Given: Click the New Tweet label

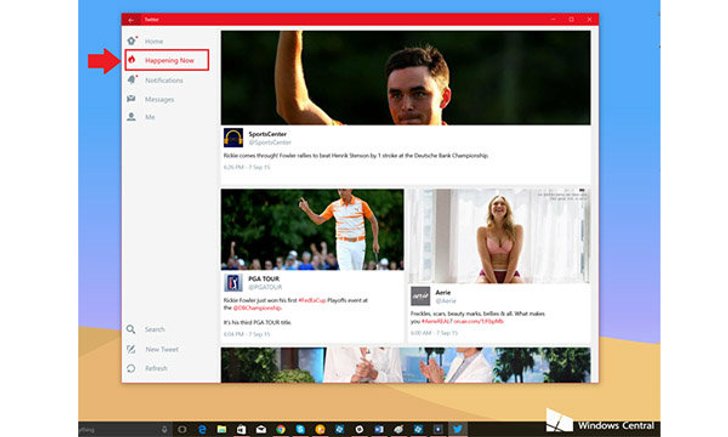Looking at the screenshot, I should point(162,349).
